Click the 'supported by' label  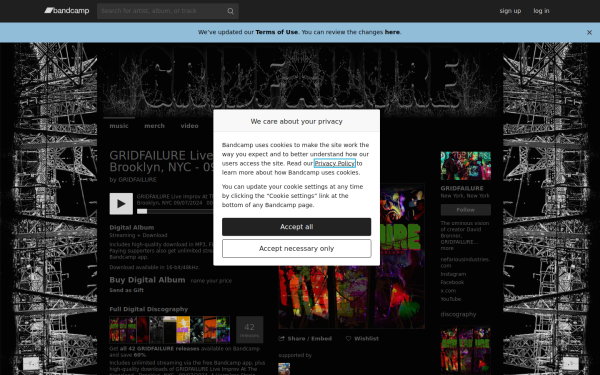tap(295, 355)
